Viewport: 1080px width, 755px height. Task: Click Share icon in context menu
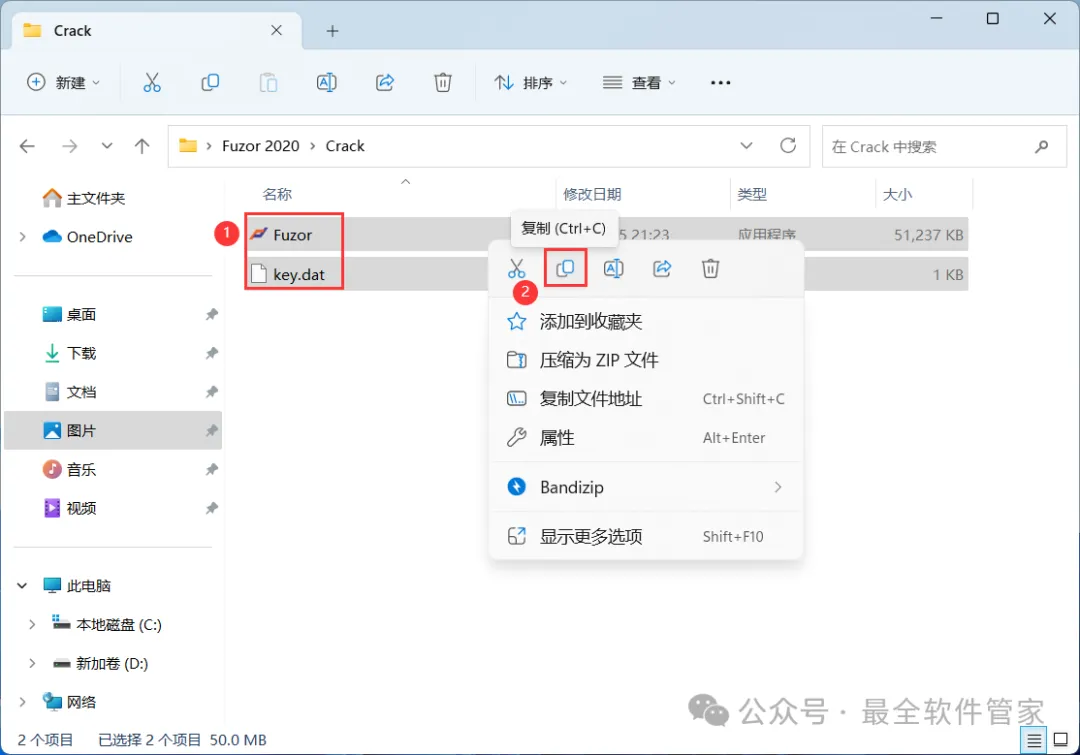pos(662,268)
